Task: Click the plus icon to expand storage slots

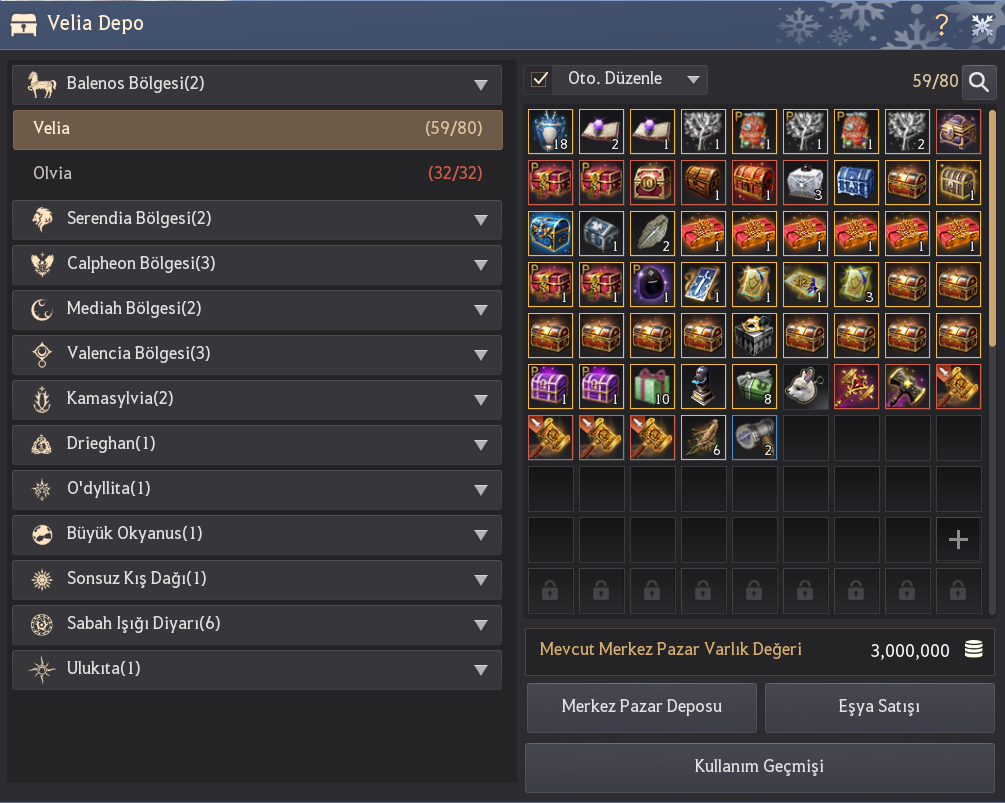Action: pos(958,540)
